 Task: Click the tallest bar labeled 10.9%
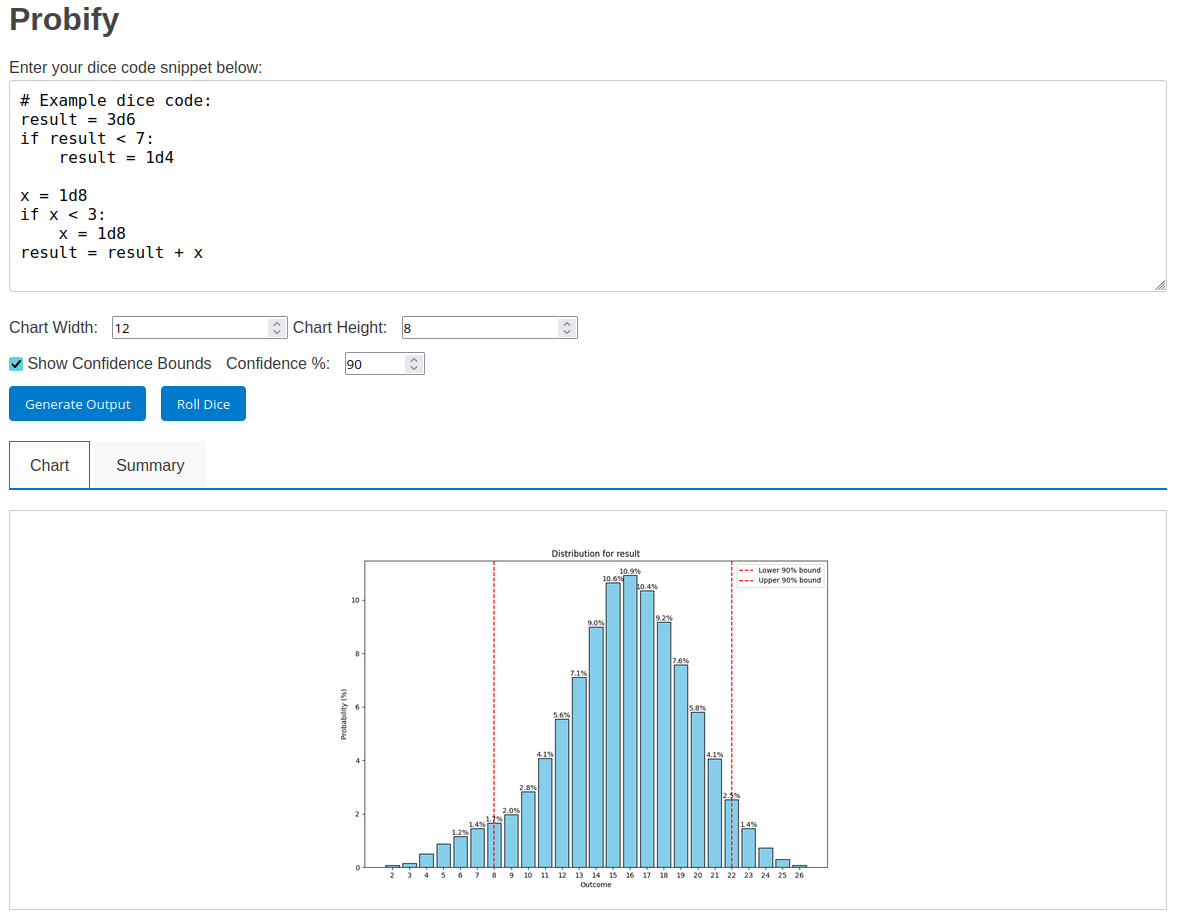[630, 720]
